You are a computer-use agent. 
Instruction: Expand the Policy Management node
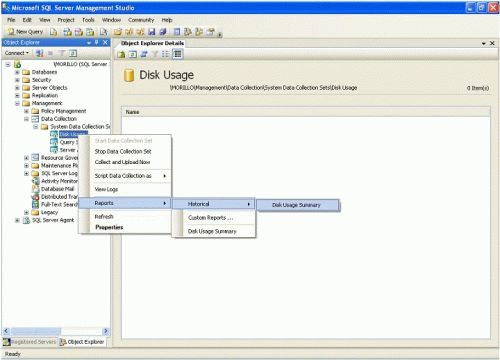click(x=26, y=111)
